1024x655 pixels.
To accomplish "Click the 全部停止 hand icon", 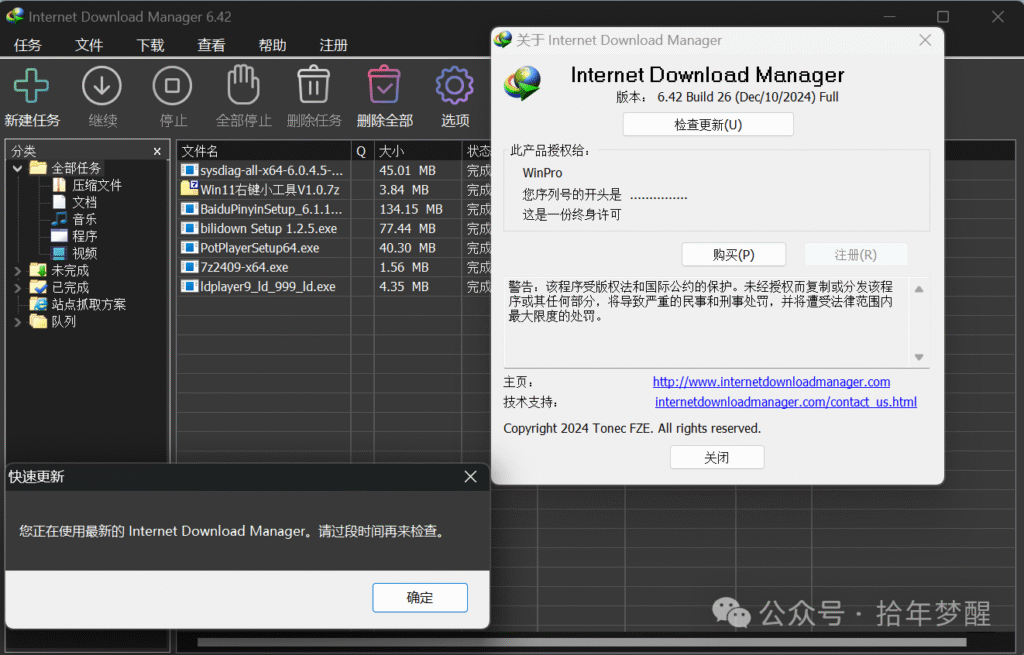I will point(243,85).
